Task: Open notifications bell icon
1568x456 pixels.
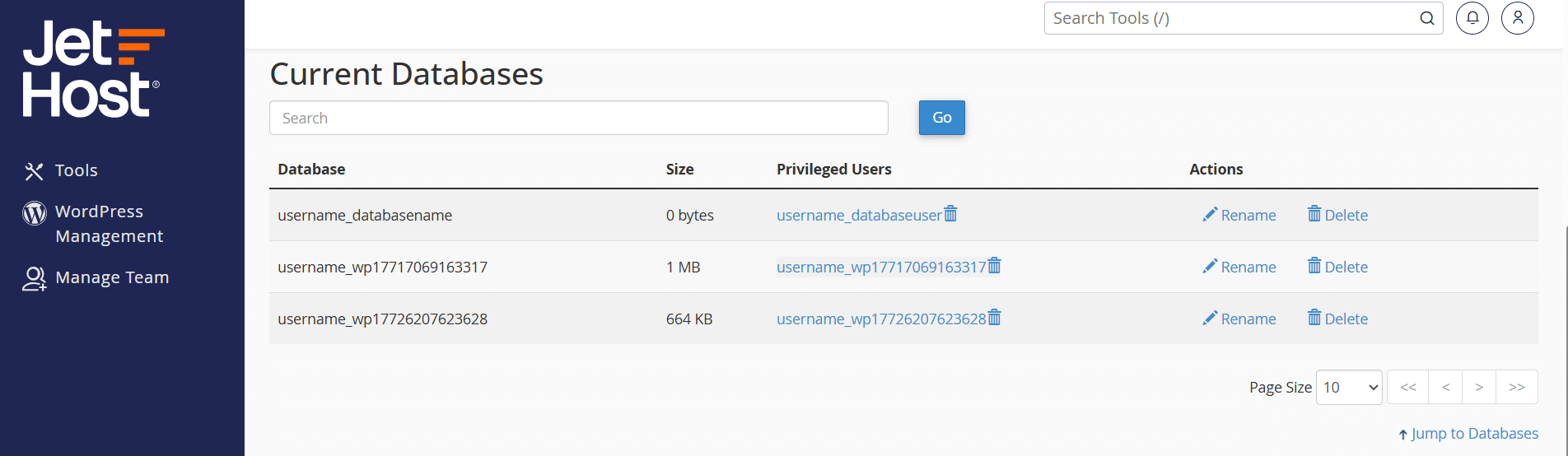Action: [x=1472, y=18]
